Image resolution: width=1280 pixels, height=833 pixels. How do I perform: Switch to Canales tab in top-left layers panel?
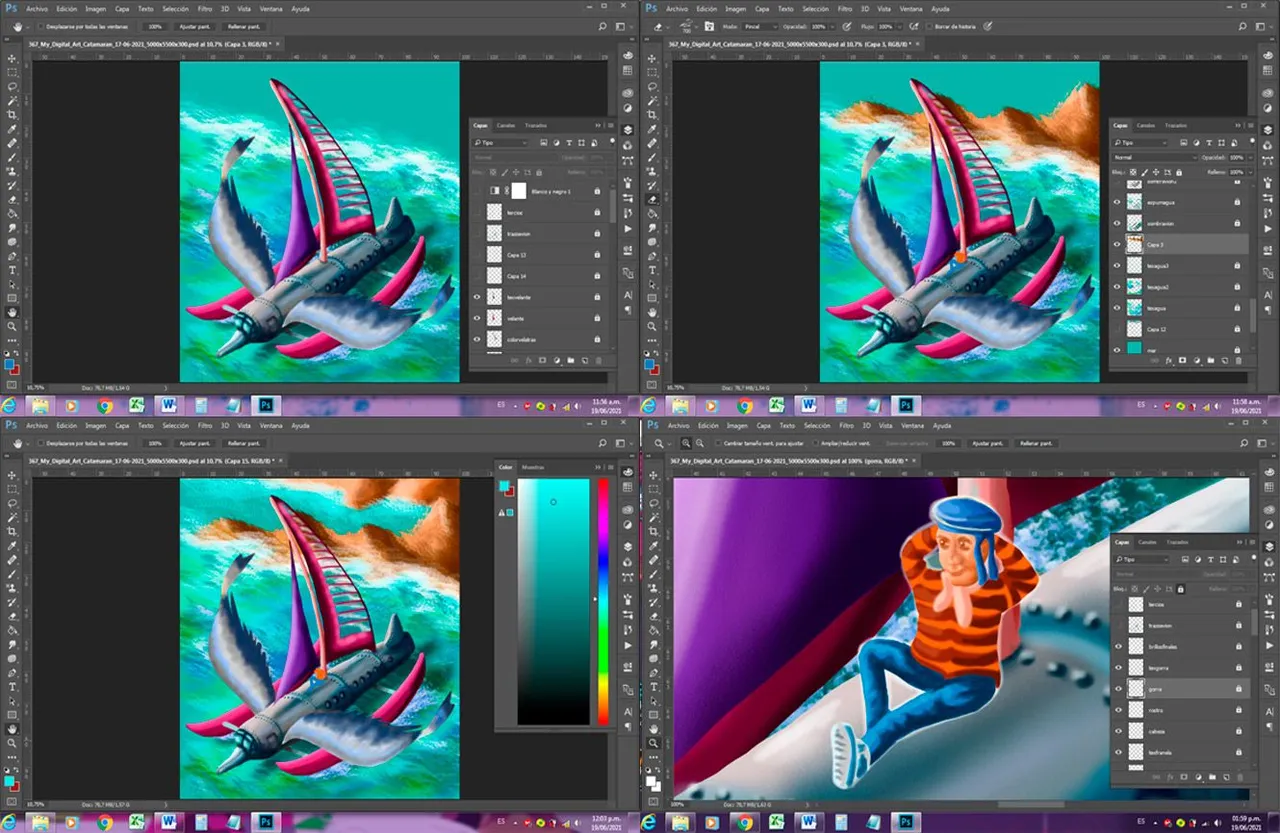click(506, 125)
